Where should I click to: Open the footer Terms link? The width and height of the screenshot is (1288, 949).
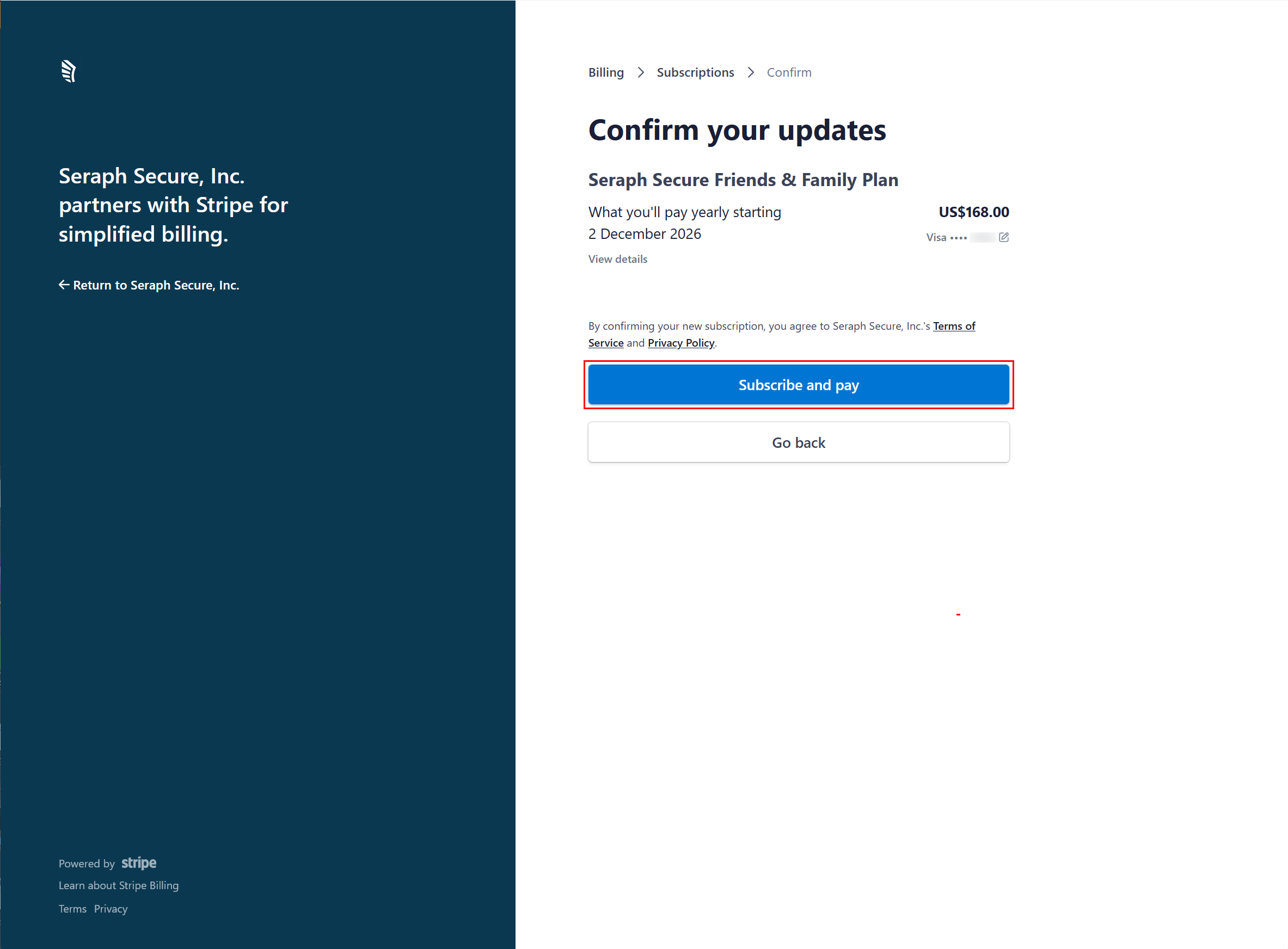72,909
